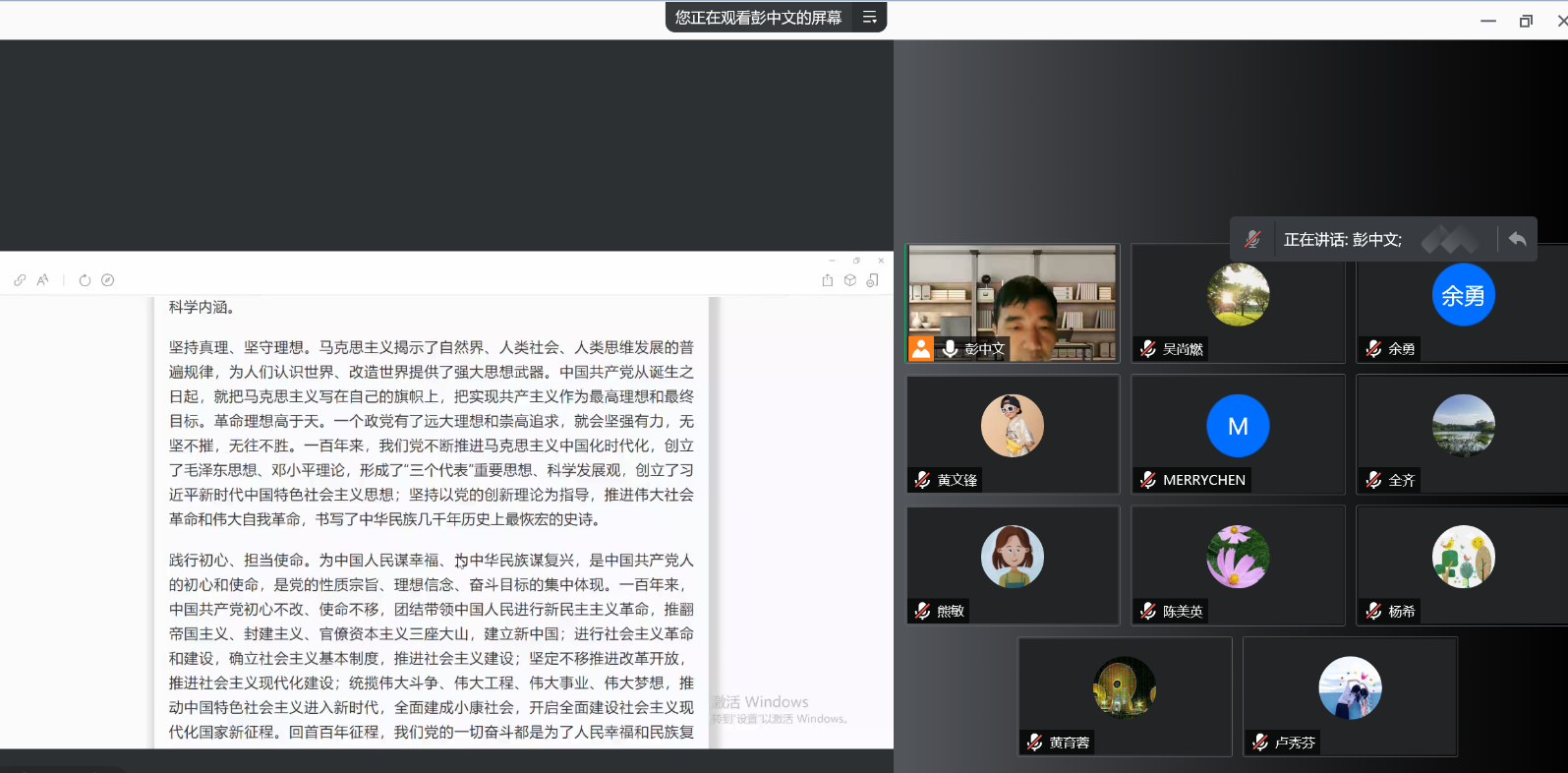
Task: Click the share/export icon in document toolbar
Action: click(x=827, y=280)
